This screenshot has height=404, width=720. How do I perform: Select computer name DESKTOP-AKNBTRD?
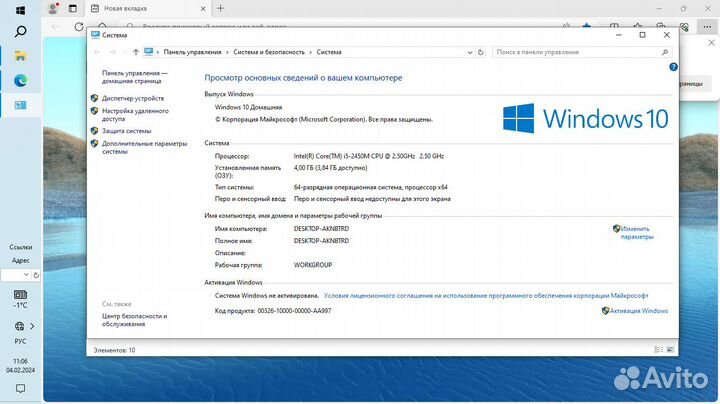click(x=321, y=229)
